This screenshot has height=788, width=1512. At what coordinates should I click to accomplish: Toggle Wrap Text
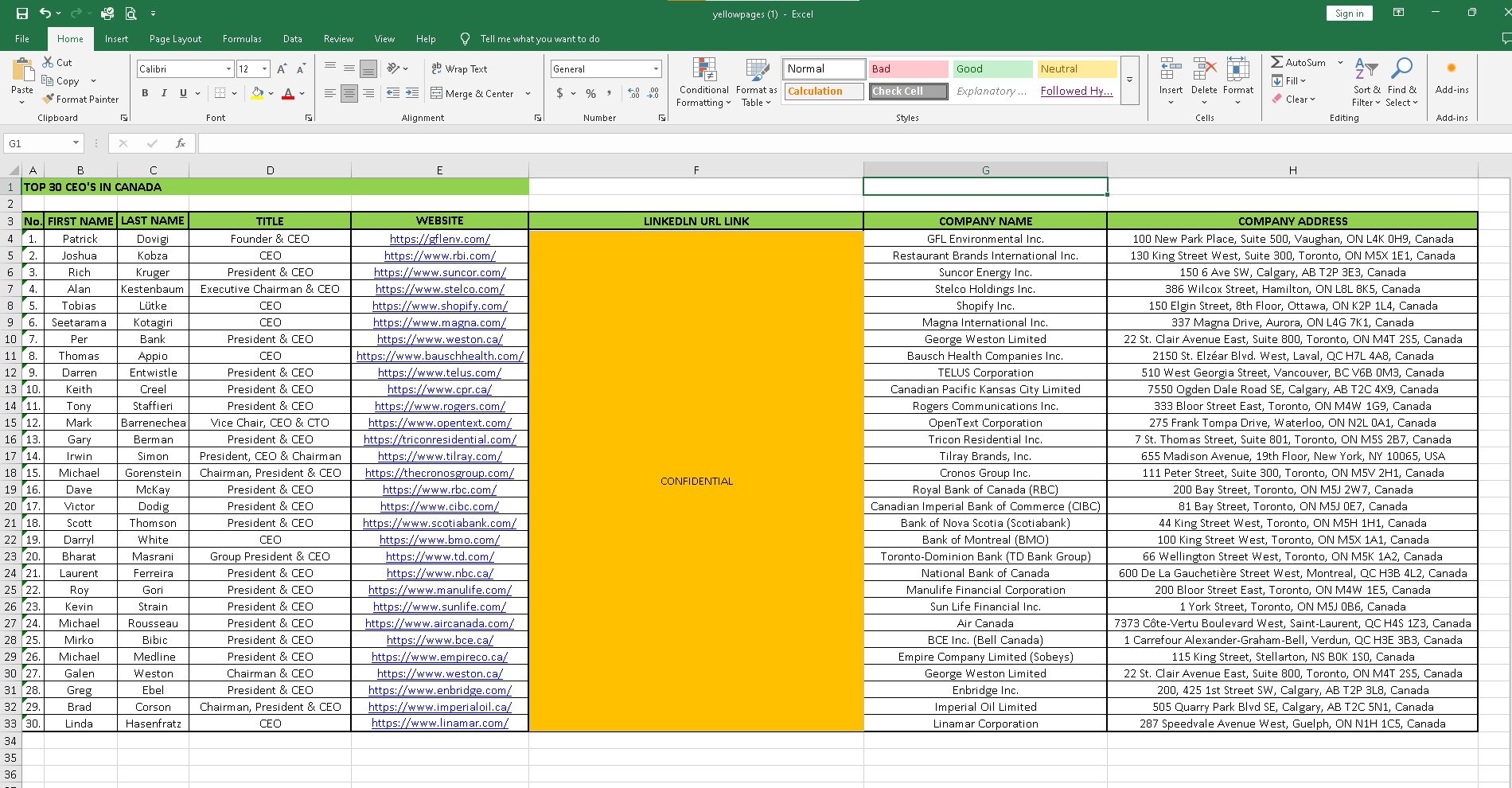click(x=459, y=68)
